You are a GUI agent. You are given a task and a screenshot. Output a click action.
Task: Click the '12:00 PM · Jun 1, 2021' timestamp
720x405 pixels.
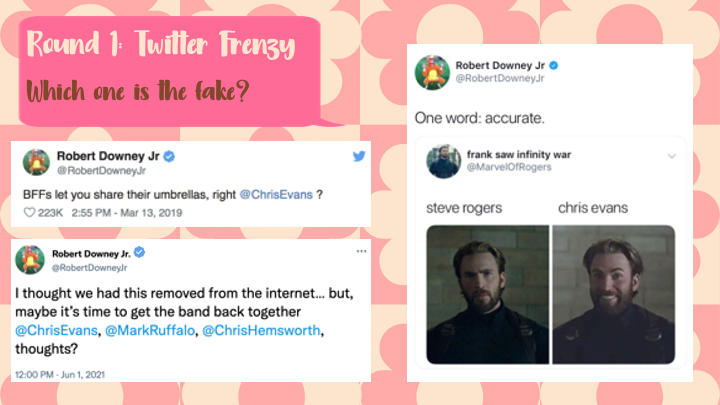point(60,375)
